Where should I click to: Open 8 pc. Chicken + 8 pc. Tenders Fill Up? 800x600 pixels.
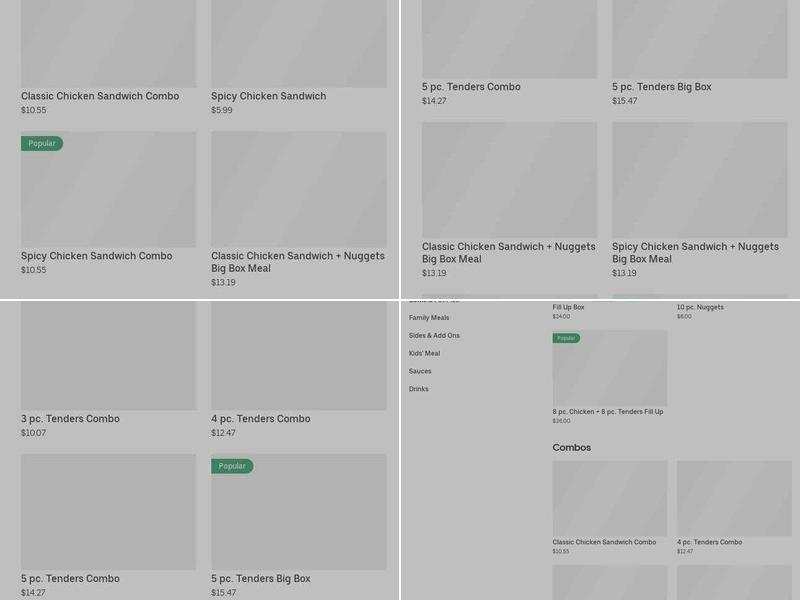point(607,412)
